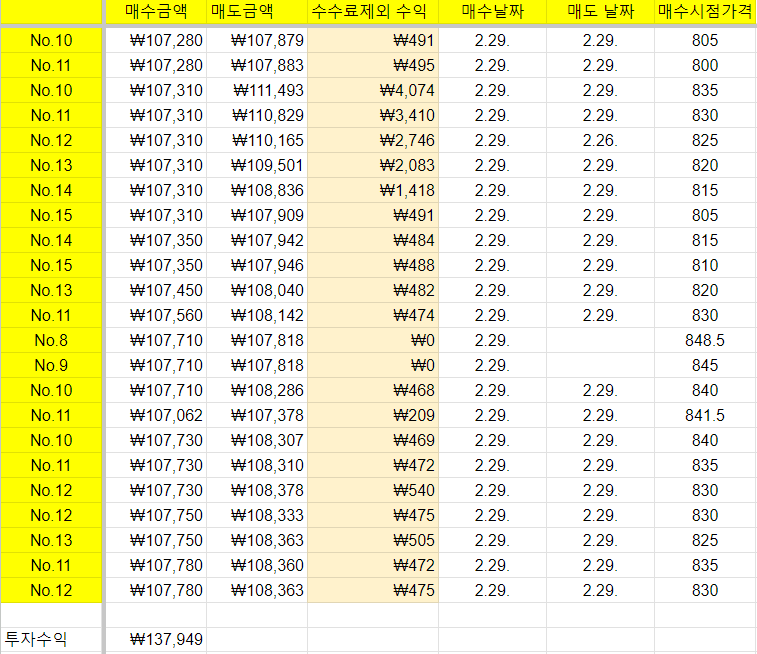The width and height of the screenshot is (757, 654).
Task: Select the ₩540 profit cell
Action: pos(373,490)
